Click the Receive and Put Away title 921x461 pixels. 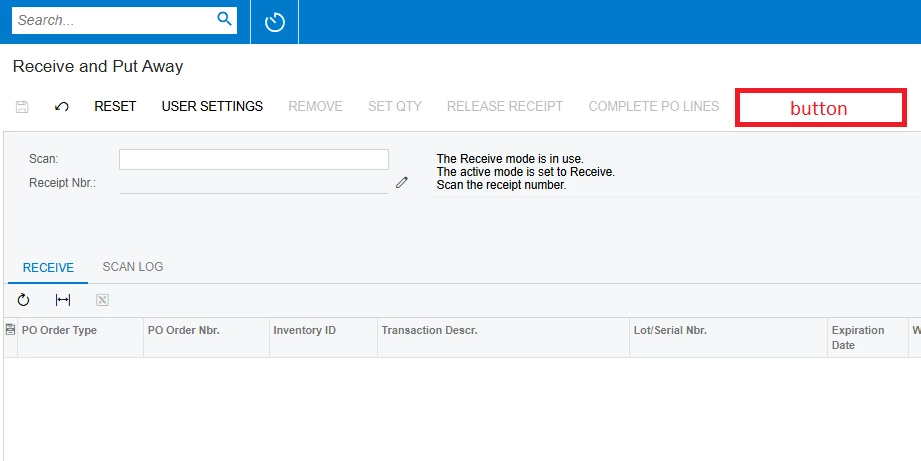(98, 66)
